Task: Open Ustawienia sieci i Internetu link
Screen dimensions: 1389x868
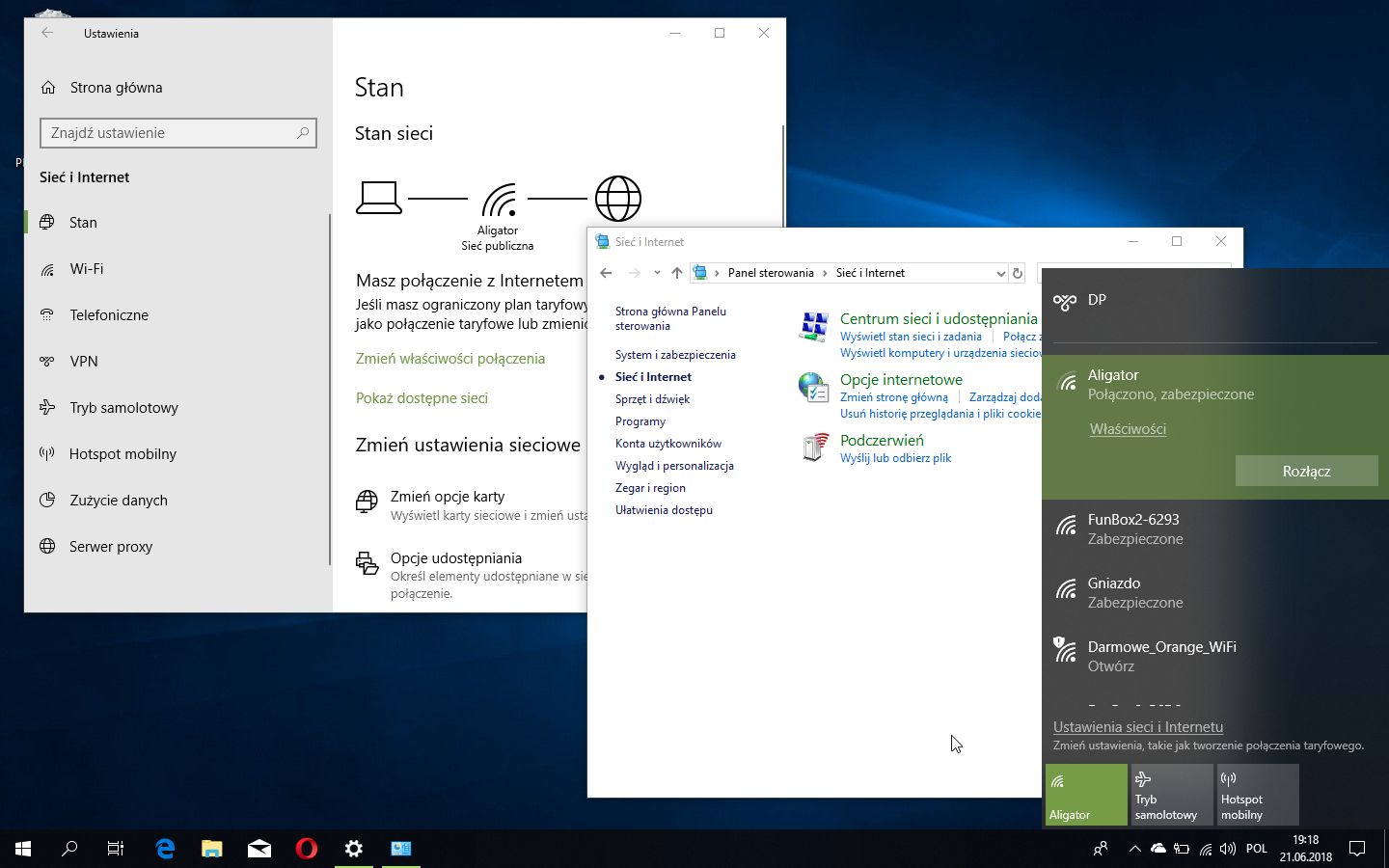Action: tap(1138, 727)
